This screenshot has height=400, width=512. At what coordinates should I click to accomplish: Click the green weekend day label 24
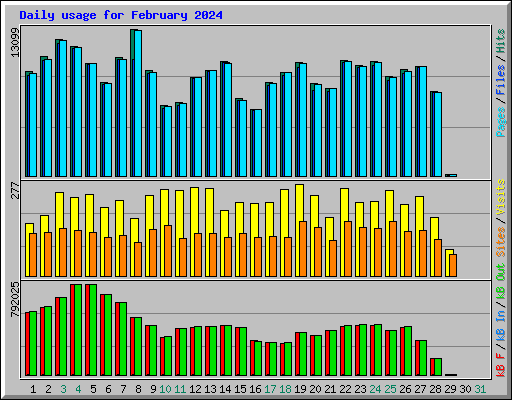click(x=375, y=389)
